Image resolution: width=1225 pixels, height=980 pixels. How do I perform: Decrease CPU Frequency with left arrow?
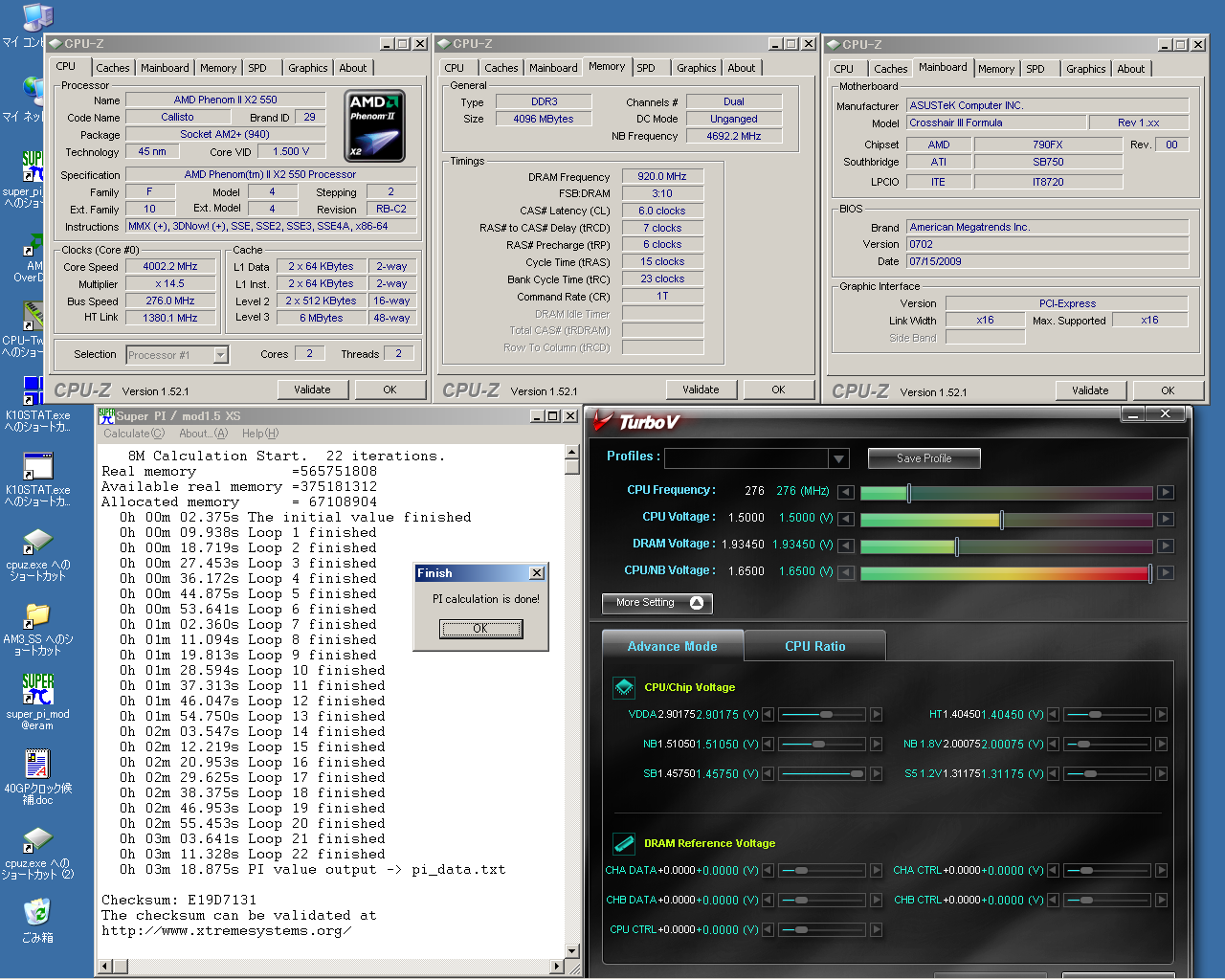pos(845,492)
